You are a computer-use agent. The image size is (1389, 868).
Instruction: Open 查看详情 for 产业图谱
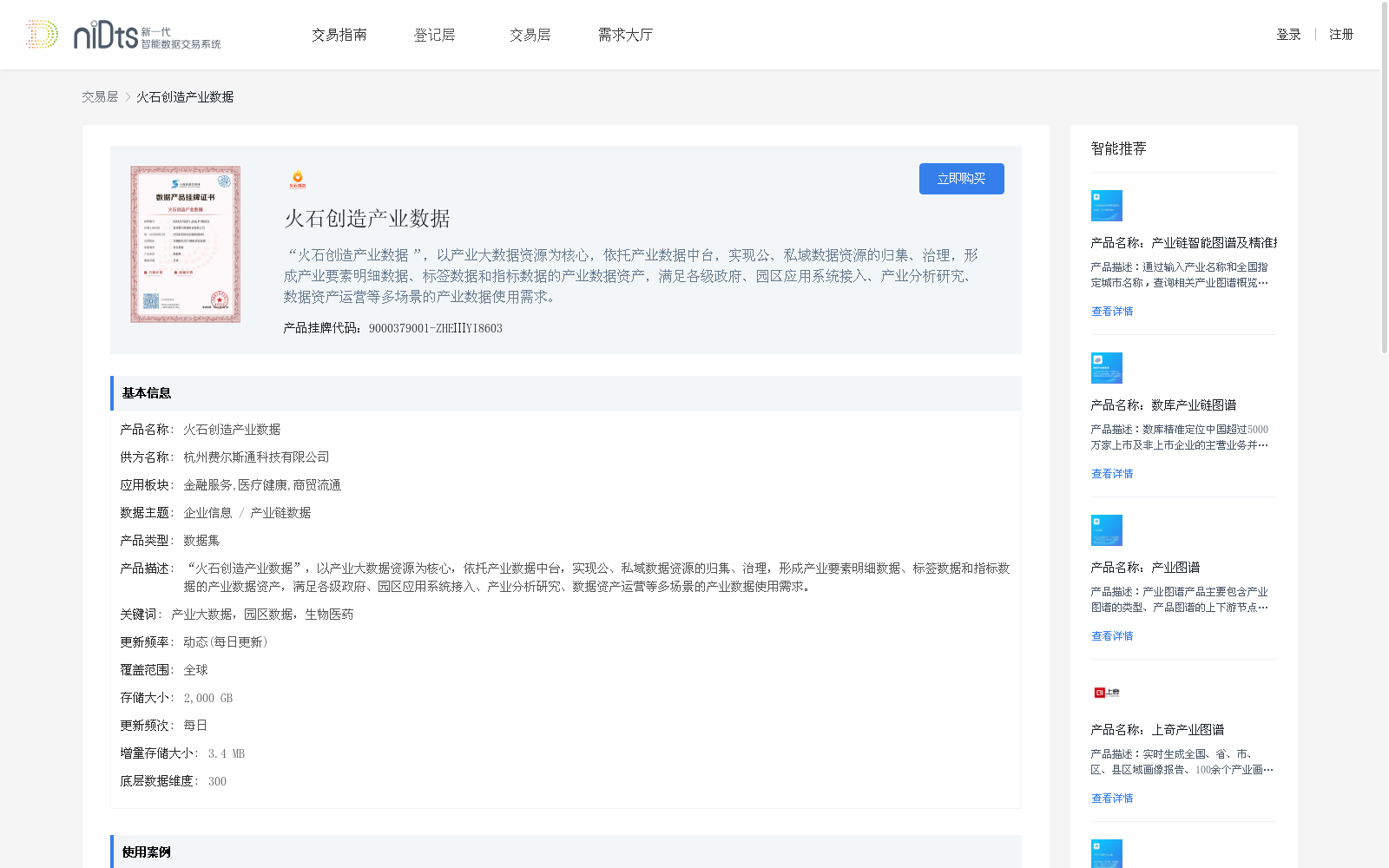coord(1112,636)
